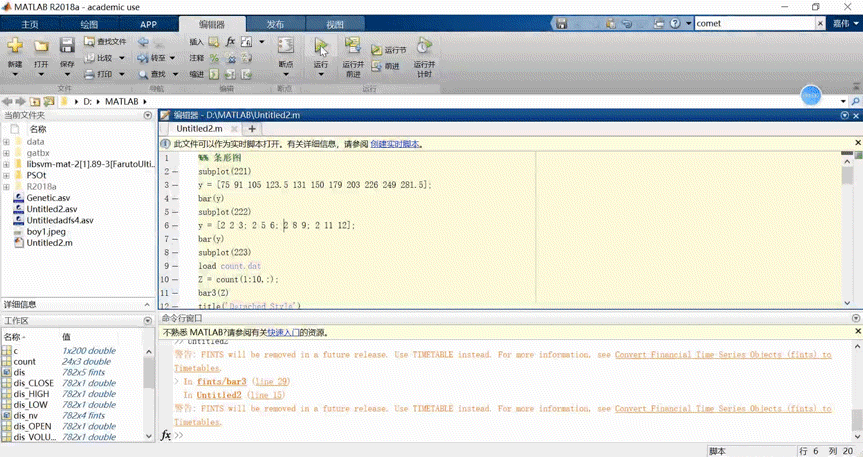
Task: Click the 创建实时脚本 link
Action: (x=395, y=144)
